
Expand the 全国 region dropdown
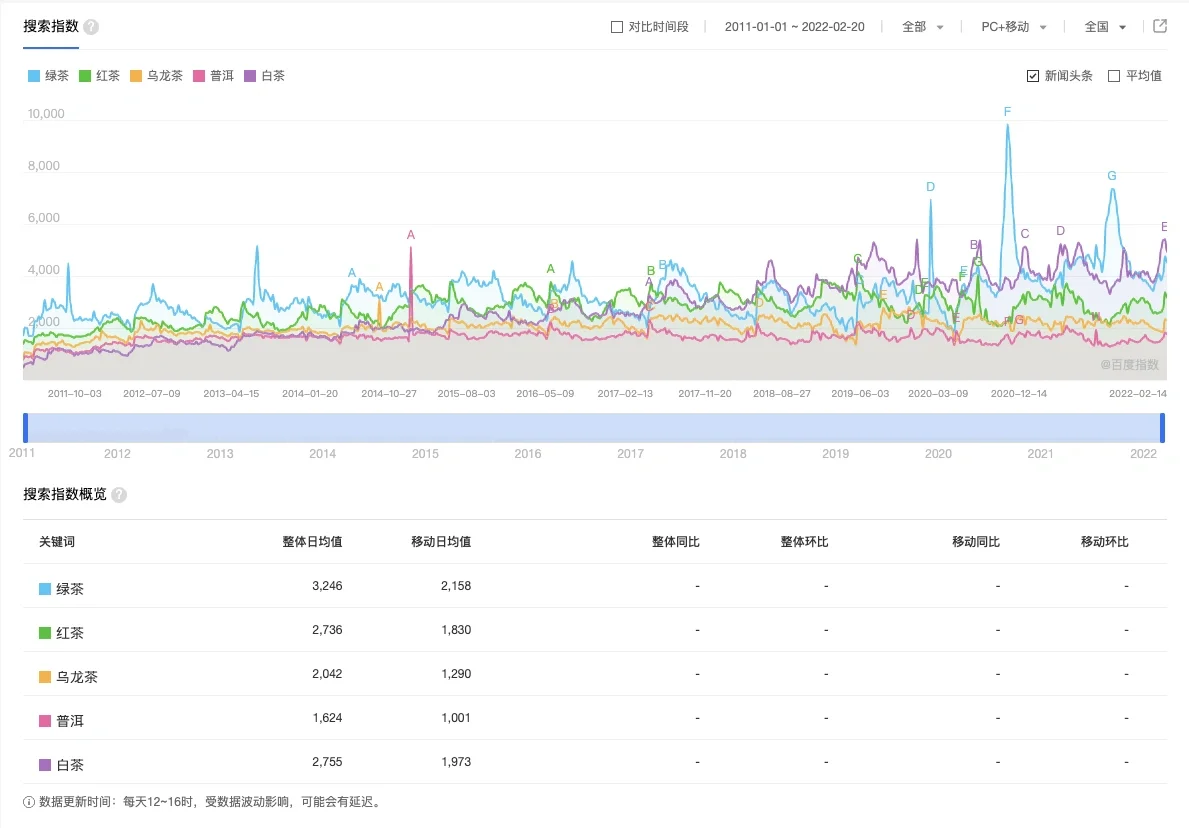(x=1105, y=27)
